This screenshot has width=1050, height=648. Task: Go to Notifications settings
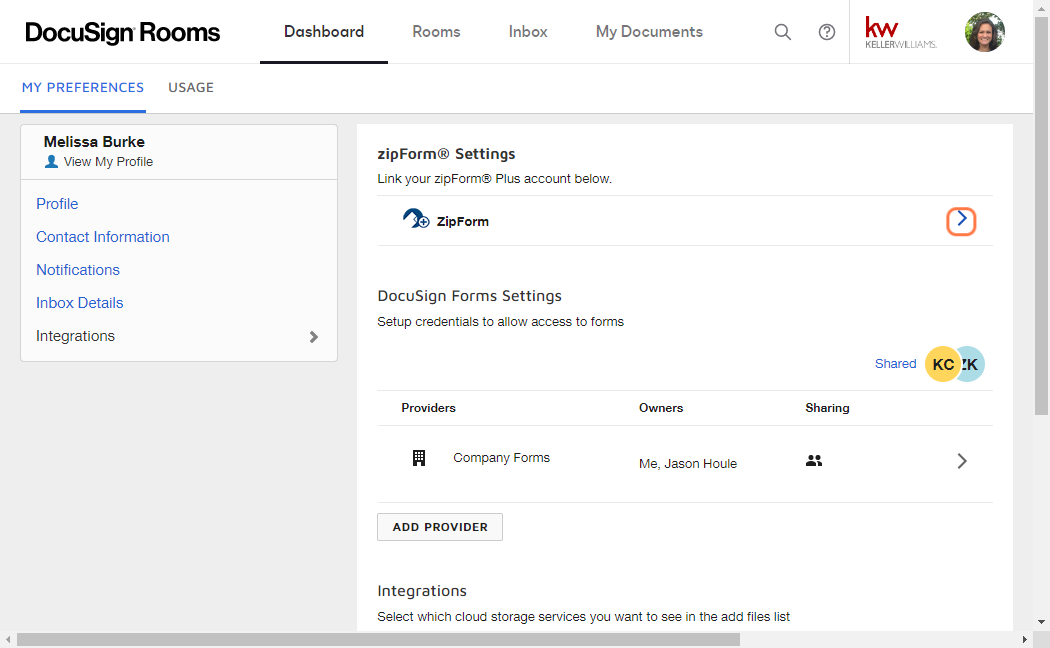78,270
